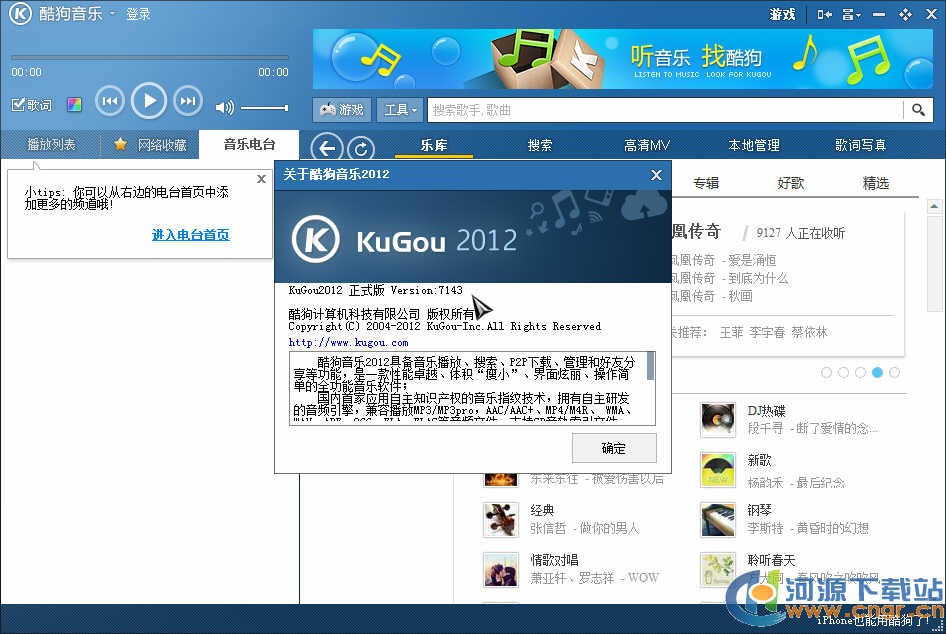Open the colorful skin changer icon
The image size is (946, 634).
[x=74, y=105]
